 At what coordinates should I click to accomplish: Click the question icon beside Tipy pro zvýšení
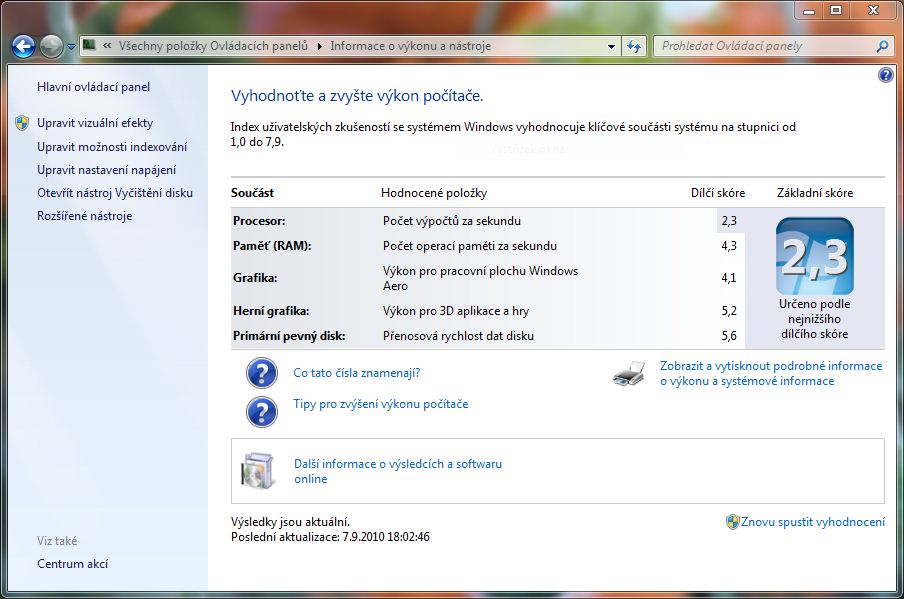coord(262,412)
